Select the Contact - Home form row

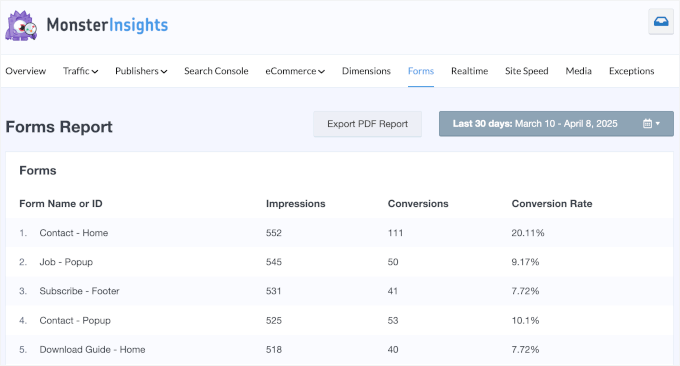coord(339,233)
